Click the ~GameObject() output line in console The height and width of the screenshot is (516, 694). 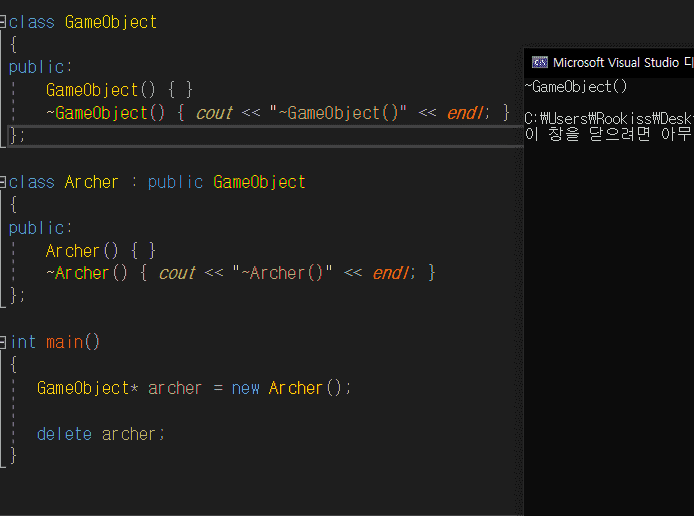coord(576,87)
